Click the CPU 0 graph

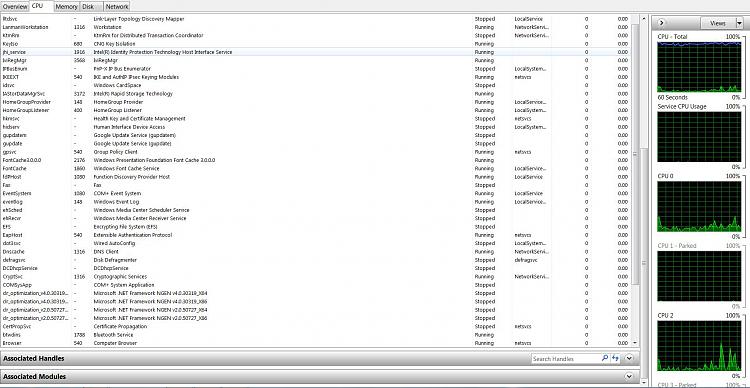[x=699, y=207]
